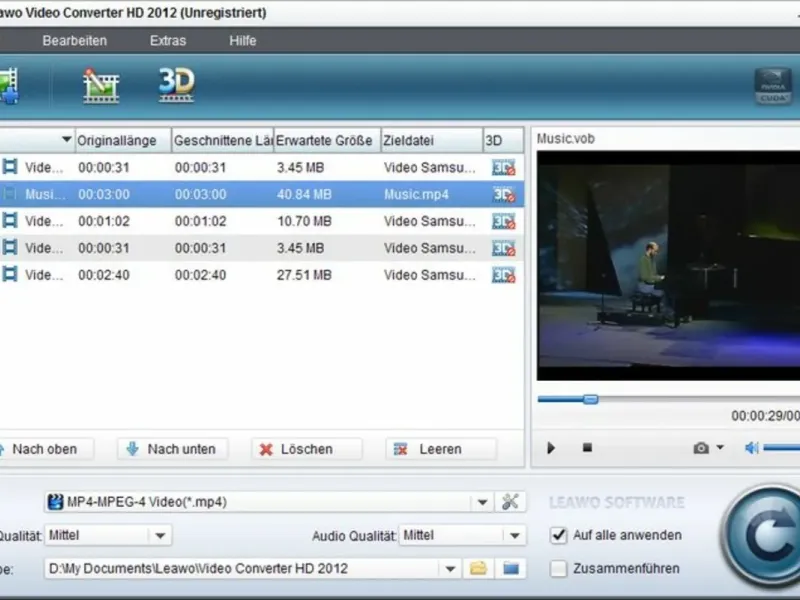
Task: Open snapshot options arrow next to camera
Action: (720, 447)
